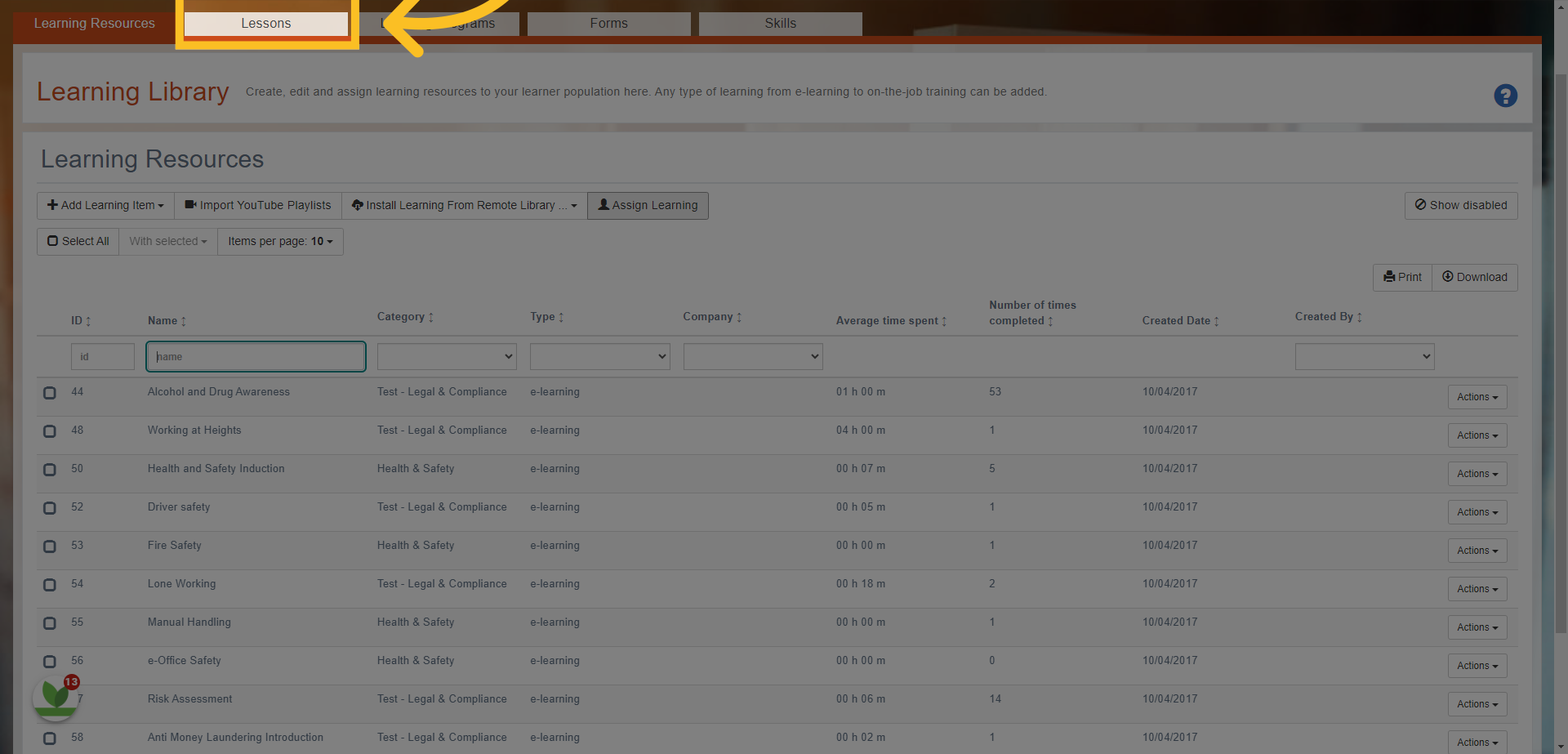Open Actions menu for Manual Handling
Screen dimensions: 1568x754
coord(1477,627)
